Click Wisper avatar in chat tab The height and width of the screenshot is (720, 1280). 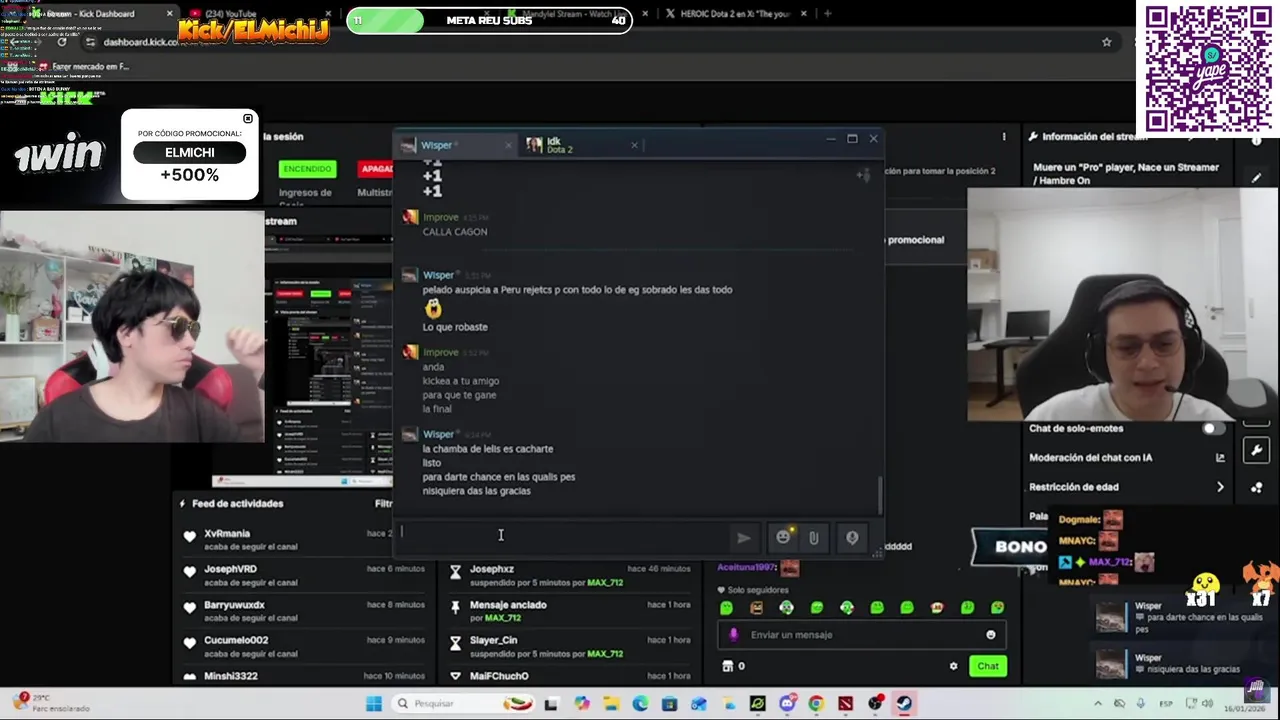408,146
